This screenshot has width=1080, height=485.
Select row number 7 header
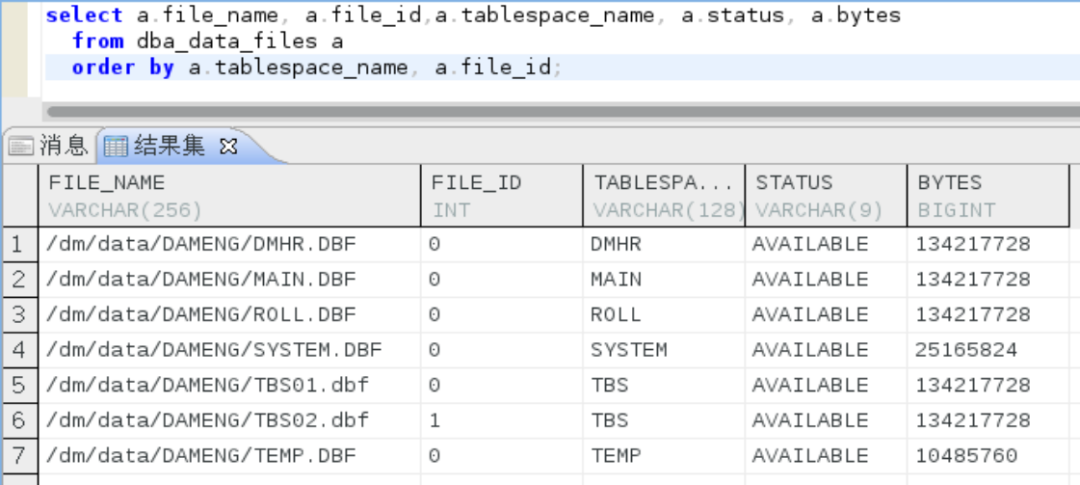coord(17,456)
